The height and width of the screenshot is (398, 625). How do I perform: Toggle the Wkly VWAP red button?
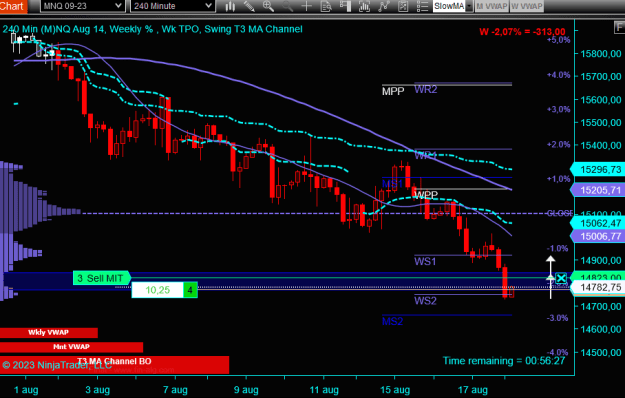pos(49,333)
